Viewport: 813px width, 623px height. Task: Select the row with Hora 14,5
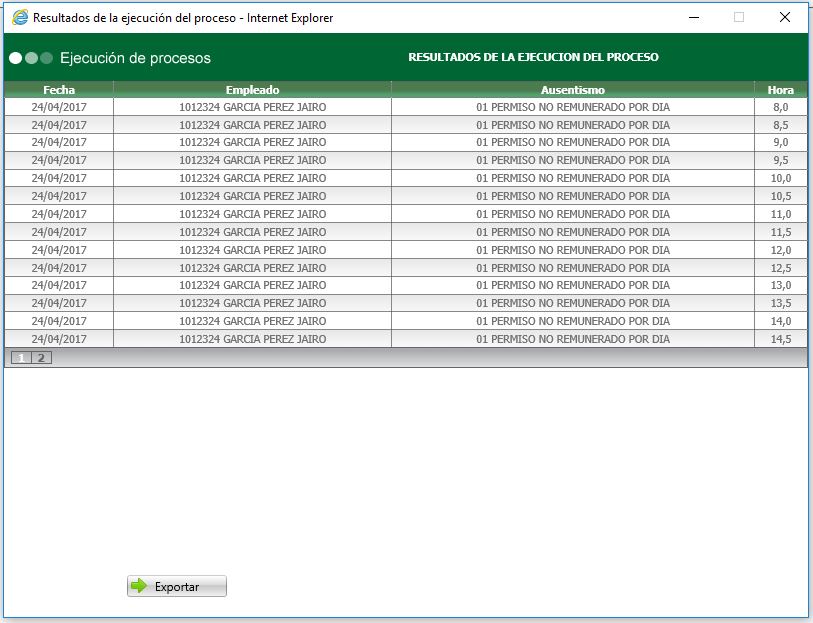pyautogui.click(x=400, y=340)
